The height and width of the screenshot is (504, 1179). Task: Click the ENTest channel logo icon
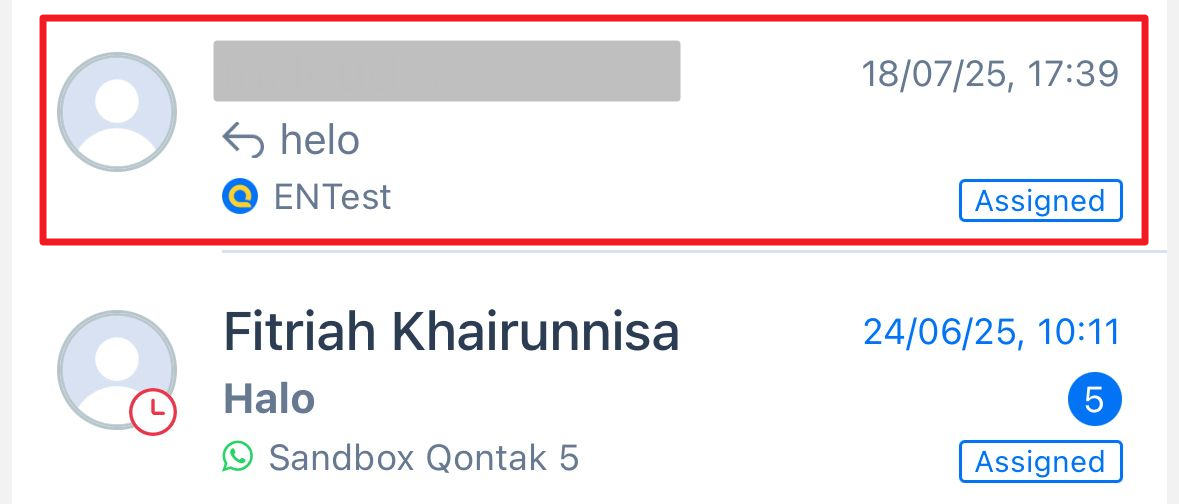pyautogui.click(x=240, y=197)
